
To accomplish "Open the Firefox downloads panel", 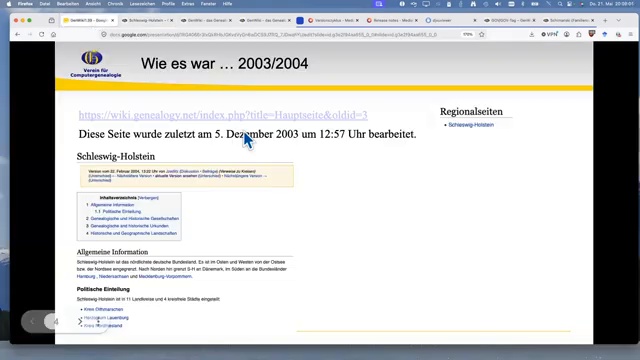I will click(531, 35).
